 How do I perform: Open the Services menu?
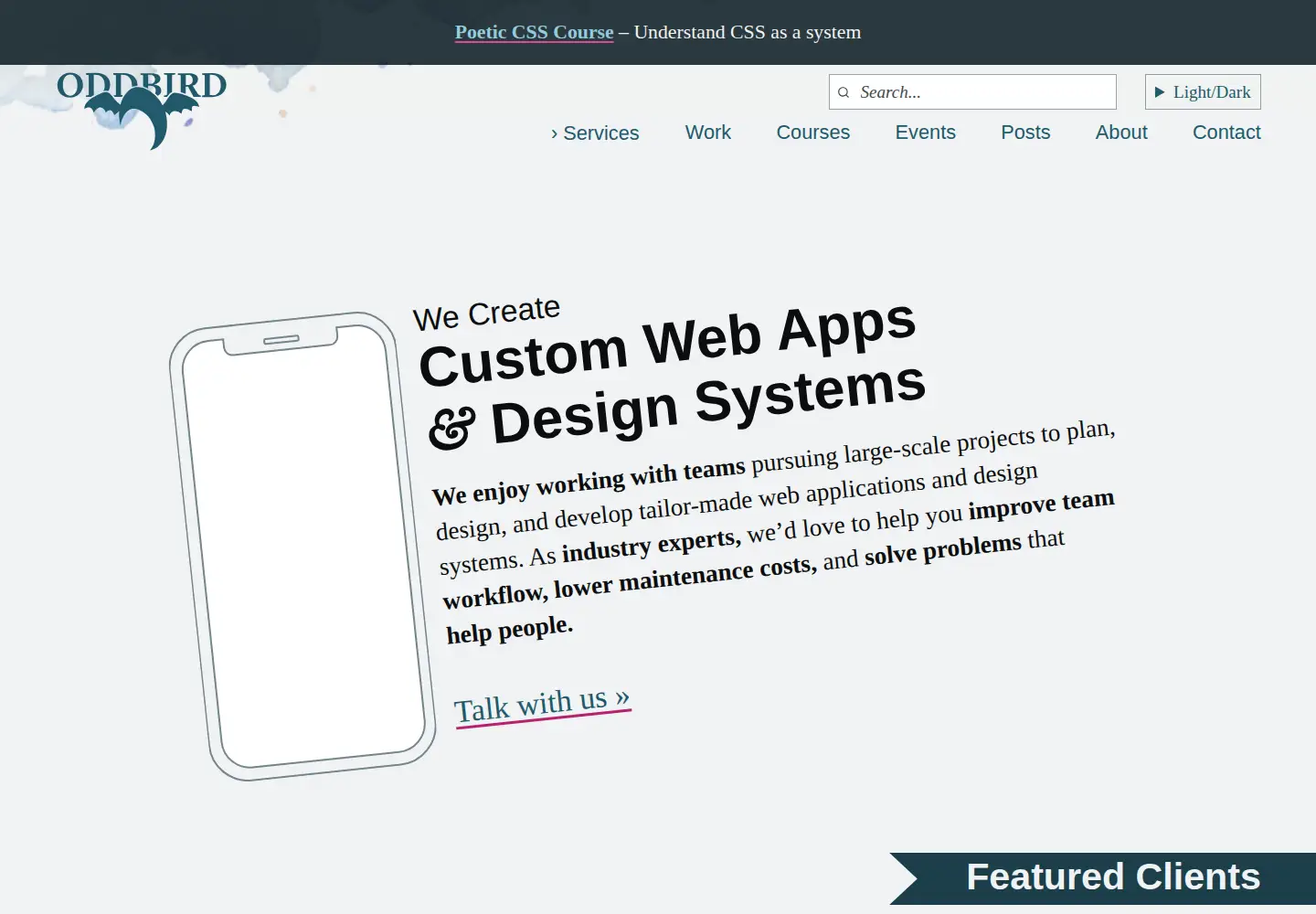pos(595,133)
